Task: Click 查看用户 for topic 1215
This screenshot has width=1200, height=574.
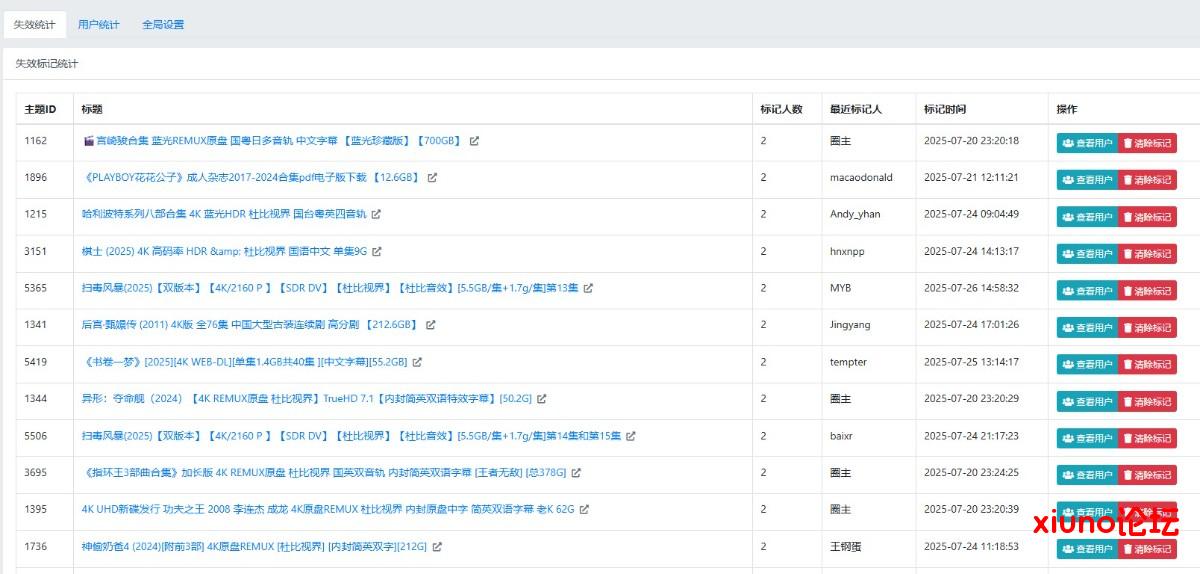Action: [x=1087, y=217]
